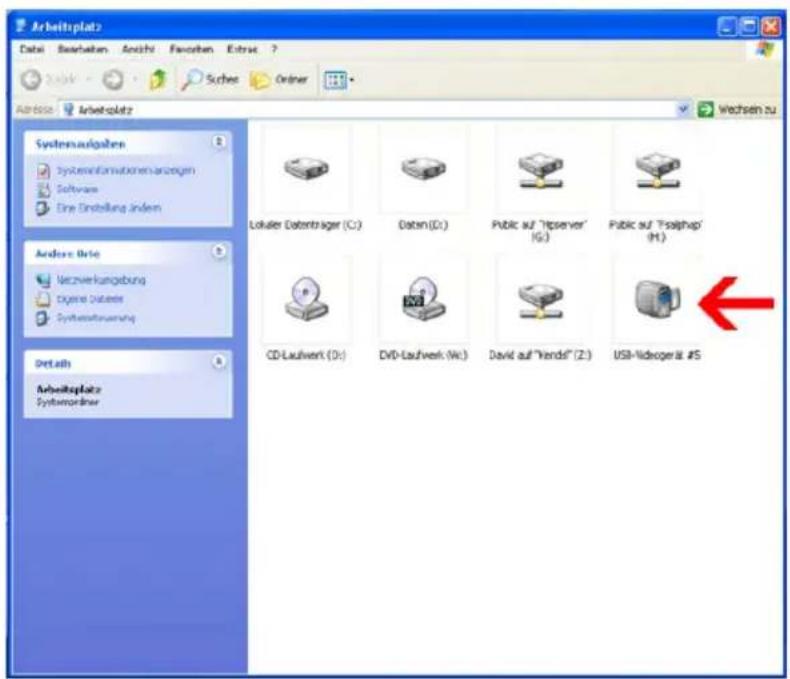Open the Back button history dropdown arrow
790x679 pixels.
(x=88, y=80)
